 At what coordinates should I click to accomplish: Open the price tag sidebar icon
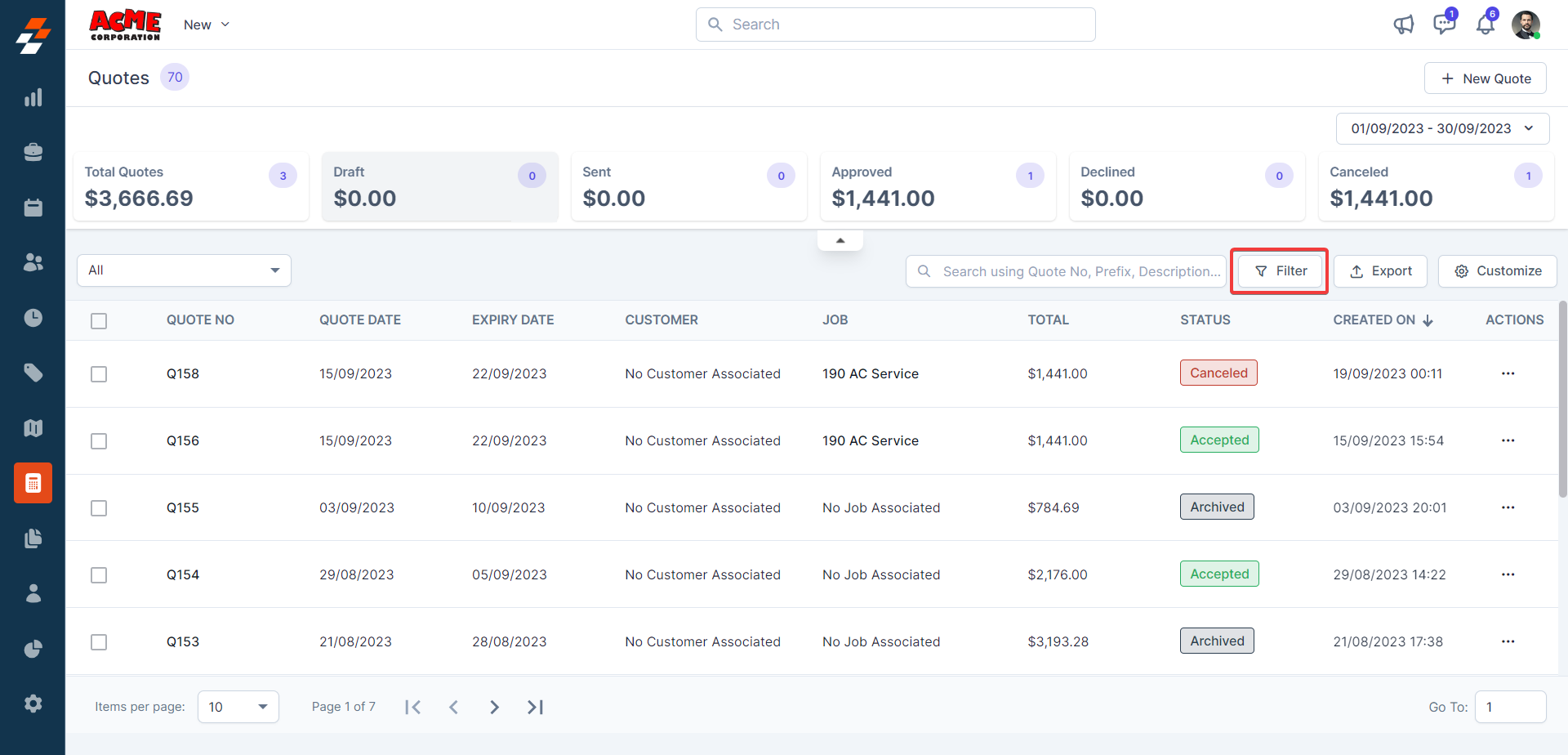(33, 373)
